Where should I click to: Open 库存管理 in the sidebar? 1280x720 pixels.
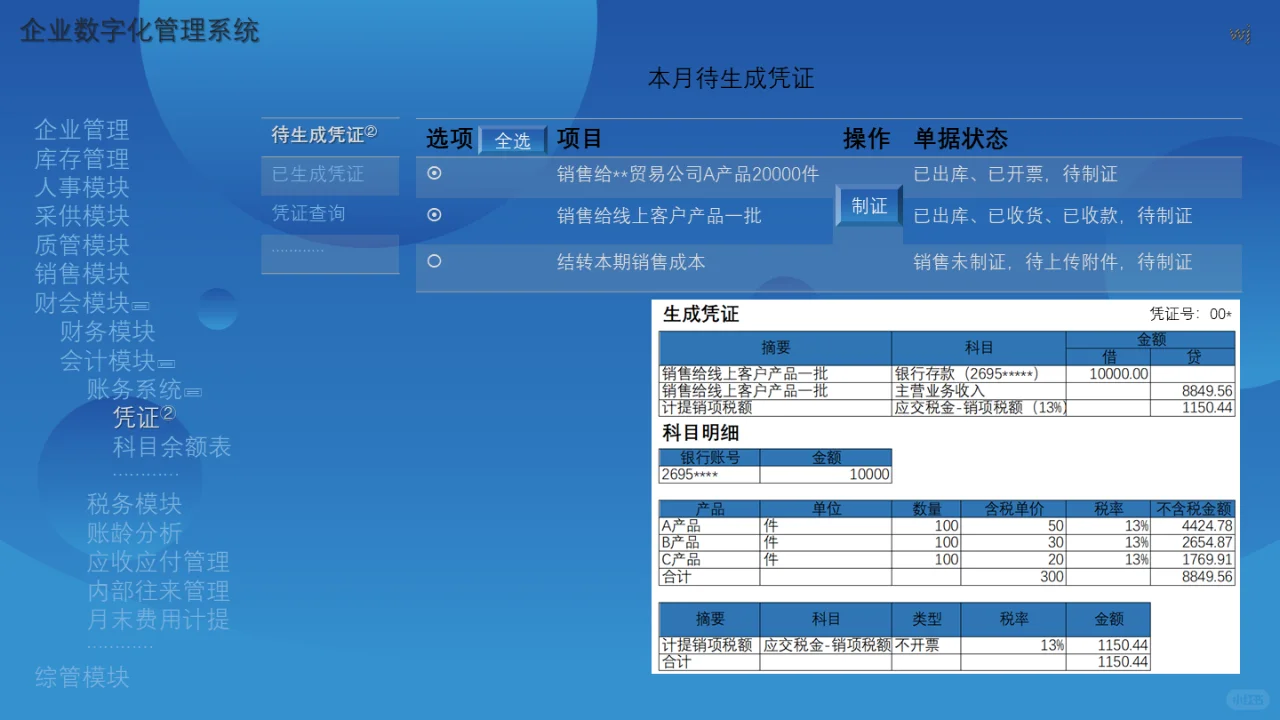(82, 159)
